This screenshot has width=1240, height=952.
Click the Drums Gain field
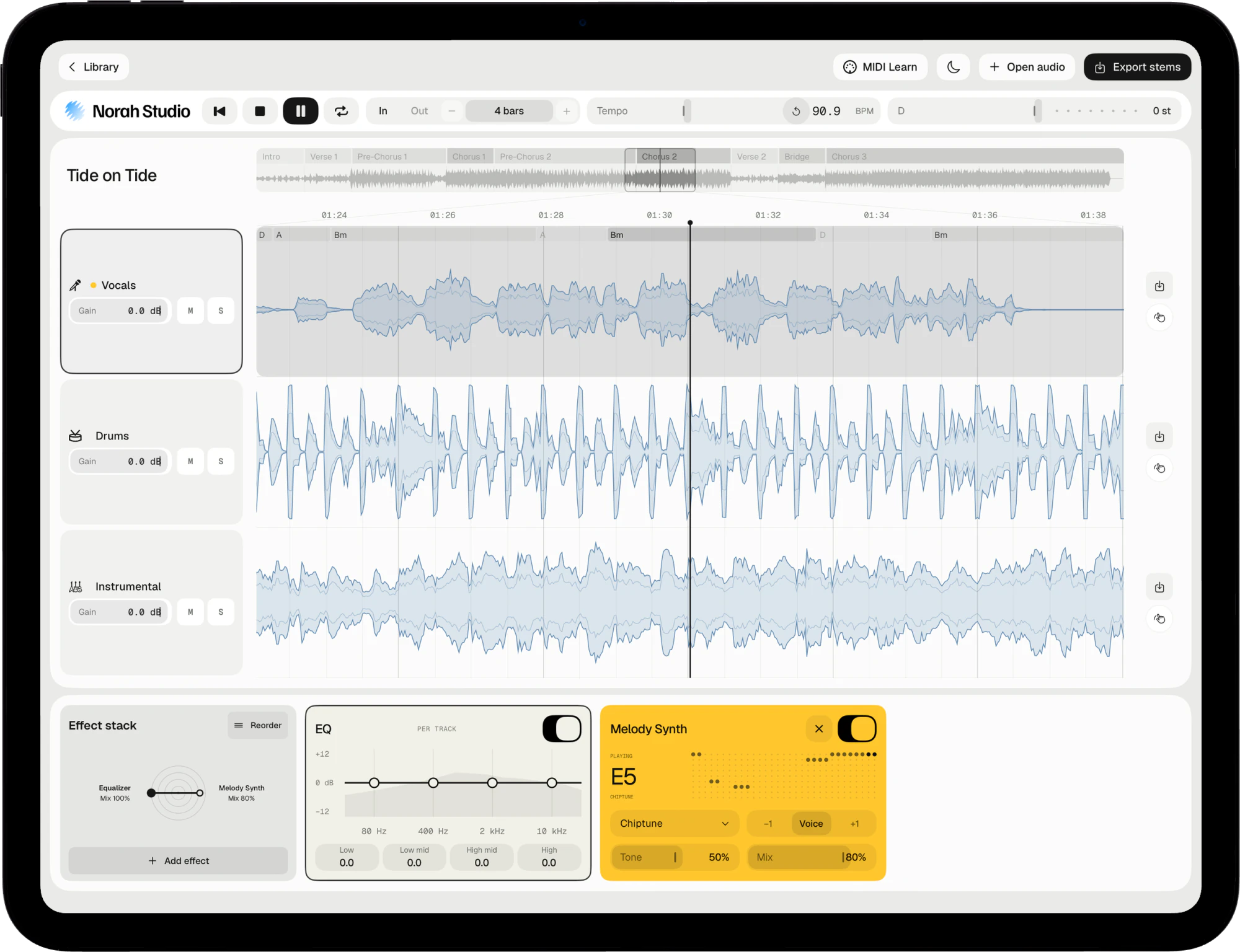(120, 461)
